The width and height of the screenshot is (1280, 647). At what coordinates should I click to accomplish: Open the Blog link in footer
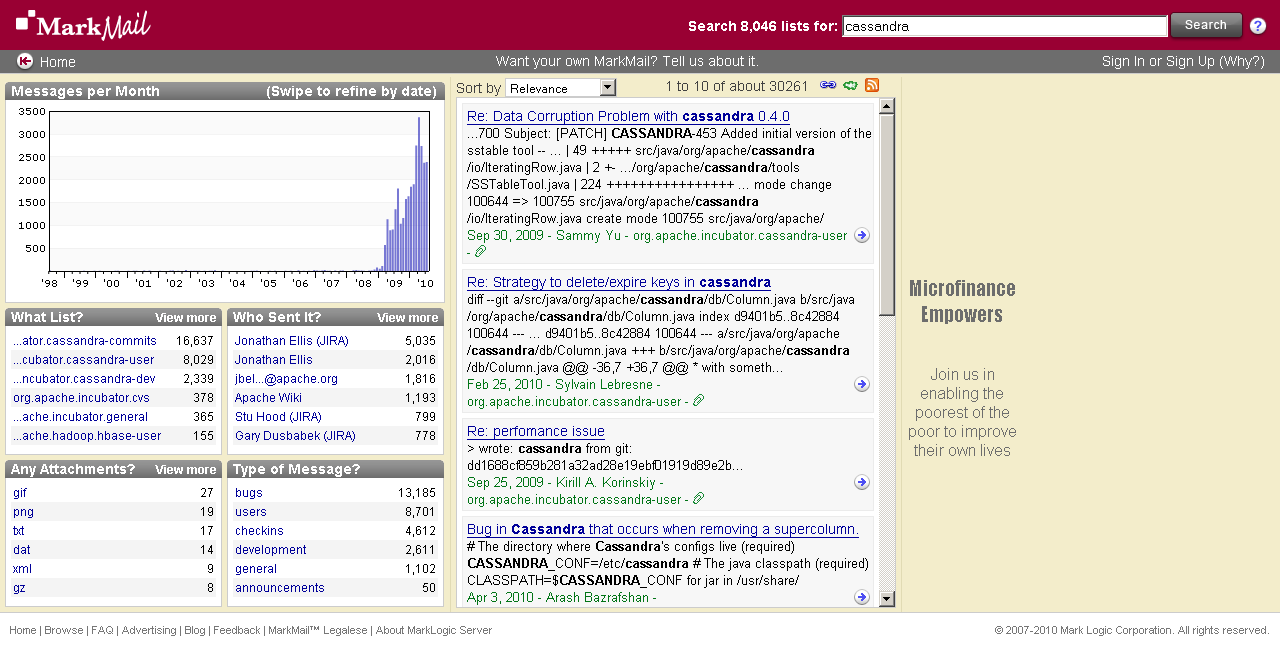click(x=195, y=631)
